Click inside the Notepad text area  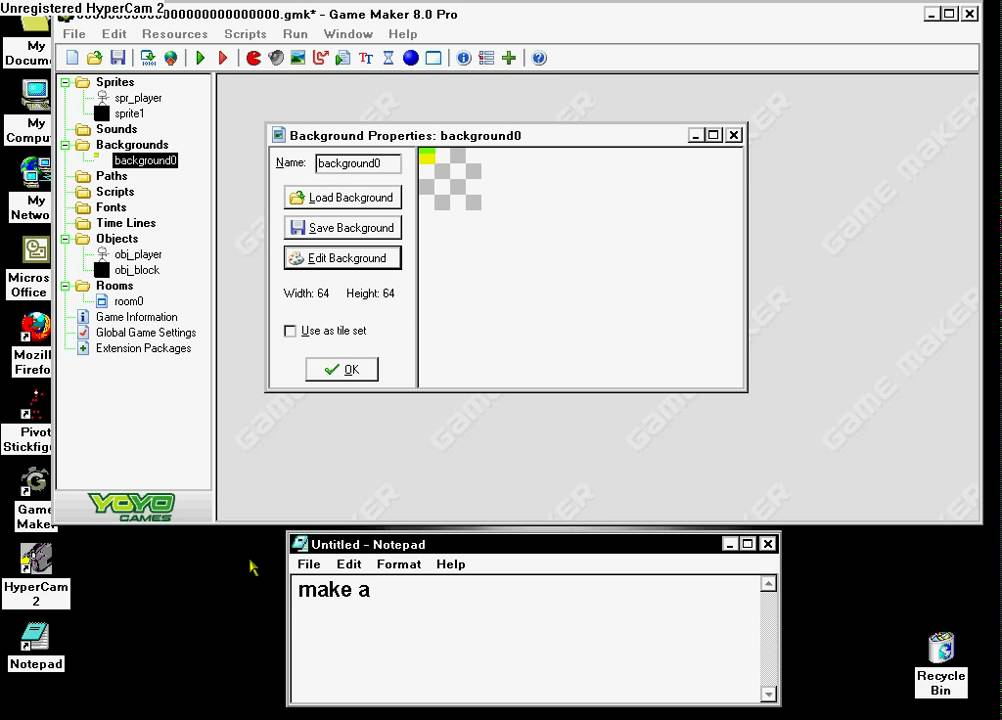(525, 639)
